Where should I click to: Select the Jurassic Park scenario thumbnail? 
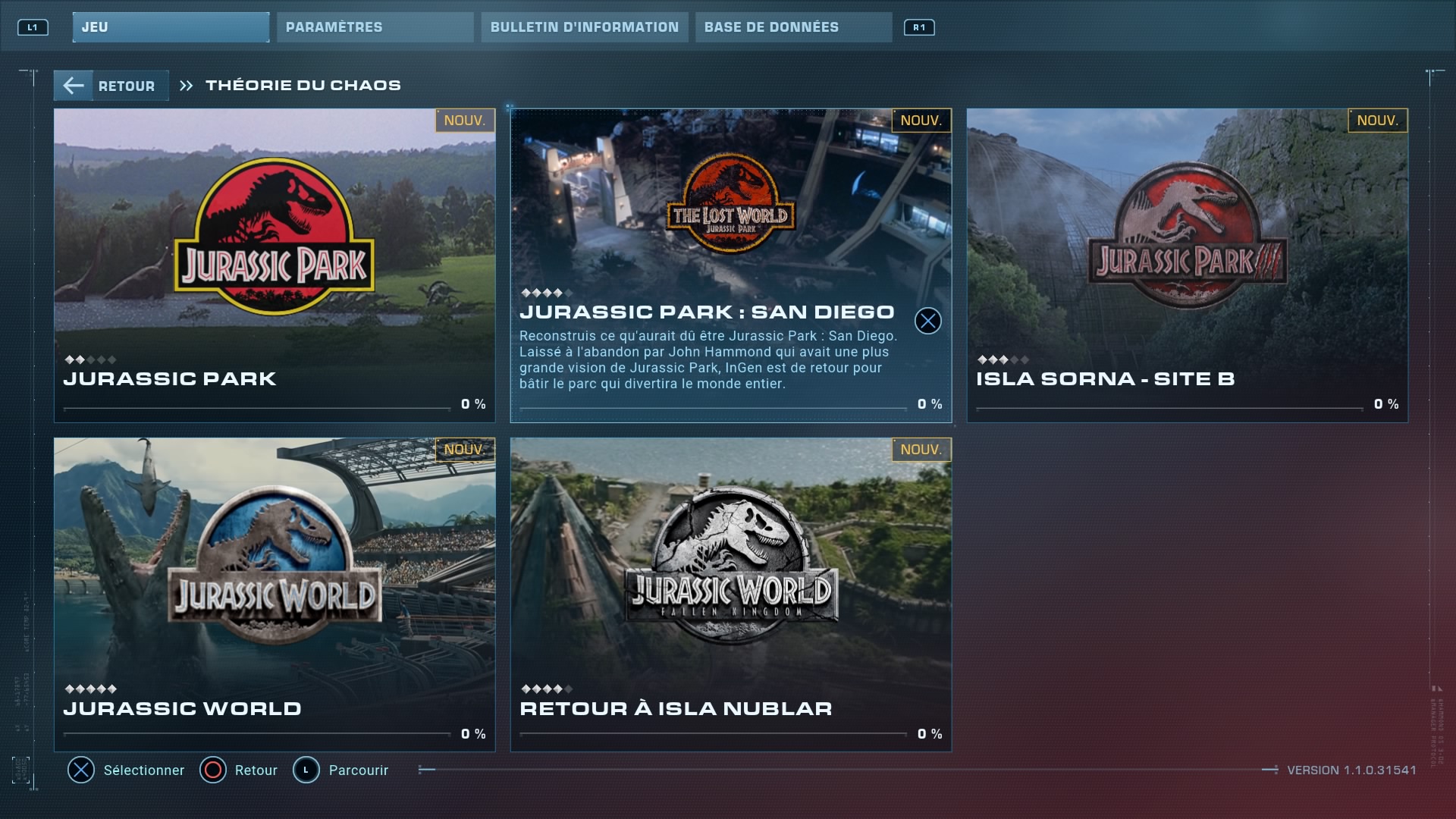275,265
